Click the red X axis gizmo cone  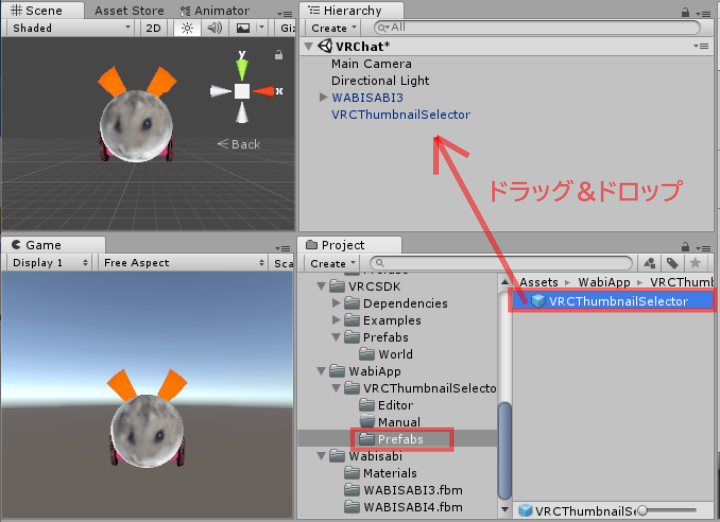(x=264, y=91)
